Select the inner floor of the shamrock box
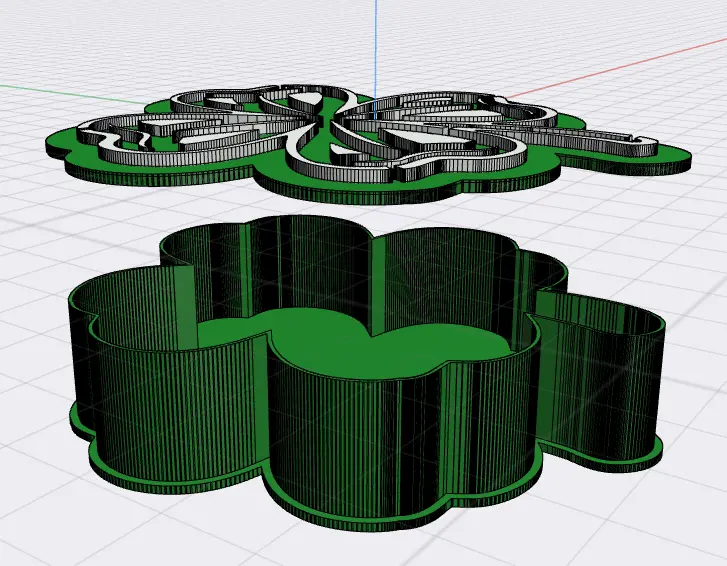Image resolution: width=727 pixels, height=566 pixels. click(x=352, y=343)
